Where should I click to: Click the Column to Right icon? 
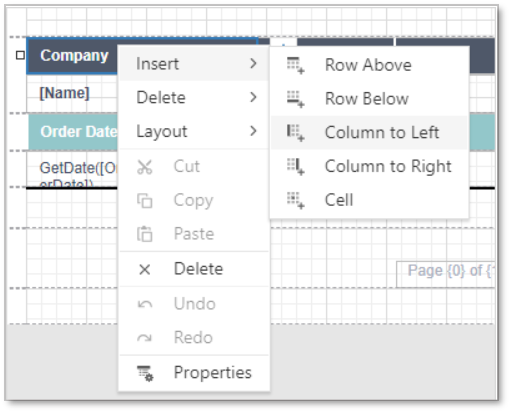click(x=296, y=166)
